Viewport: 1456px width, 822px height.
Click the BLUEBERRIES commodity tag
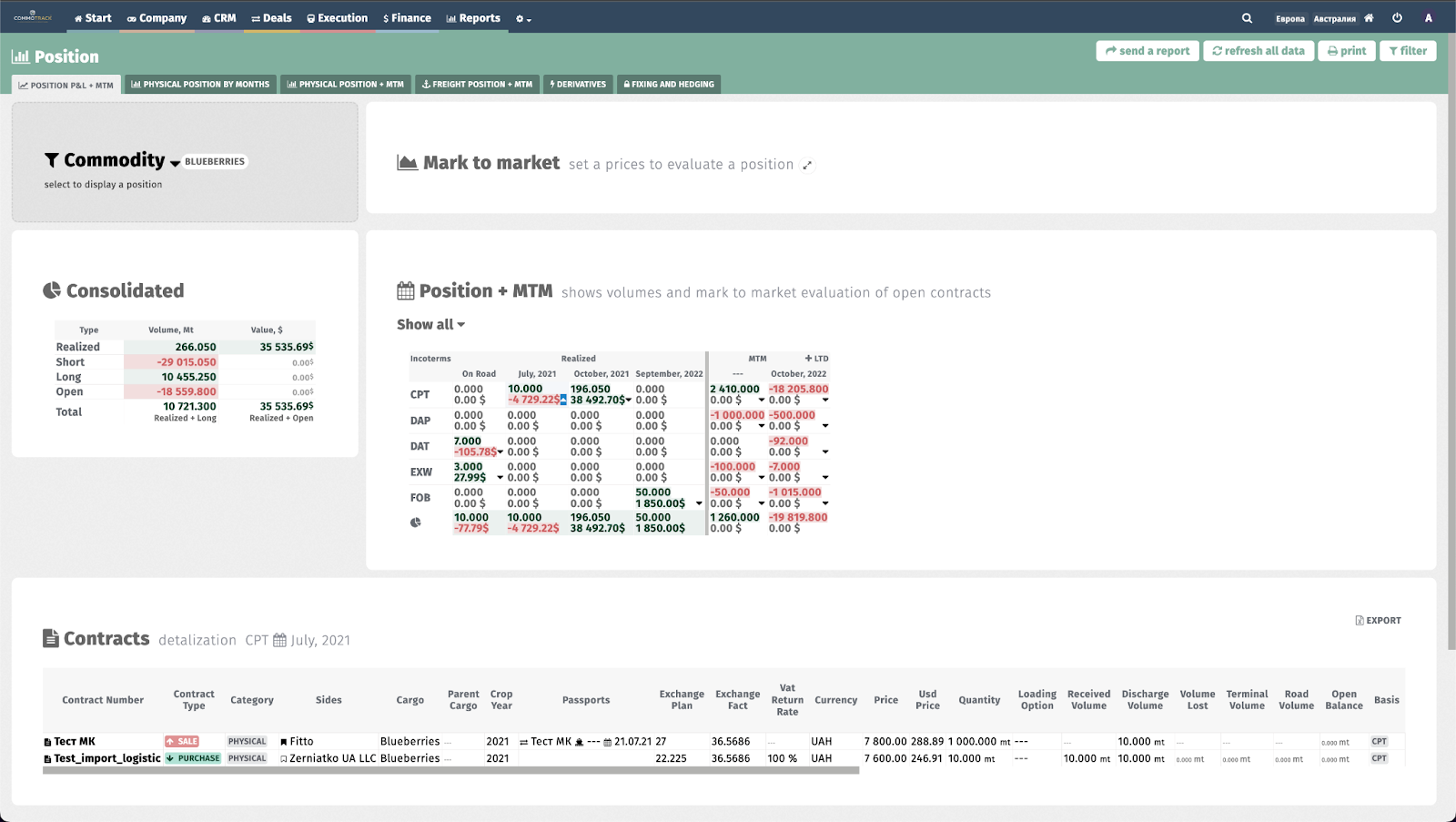(x=215, y=162)
